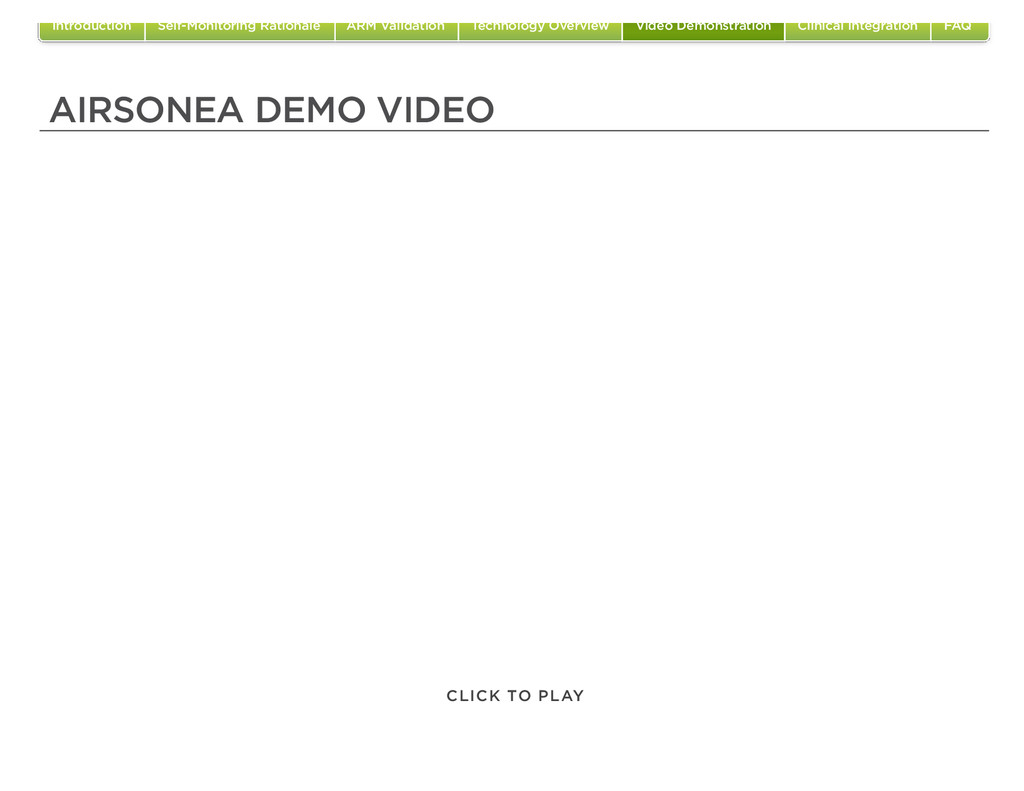
Task: Navigate to the Introduction section
Action: (92, 31)
